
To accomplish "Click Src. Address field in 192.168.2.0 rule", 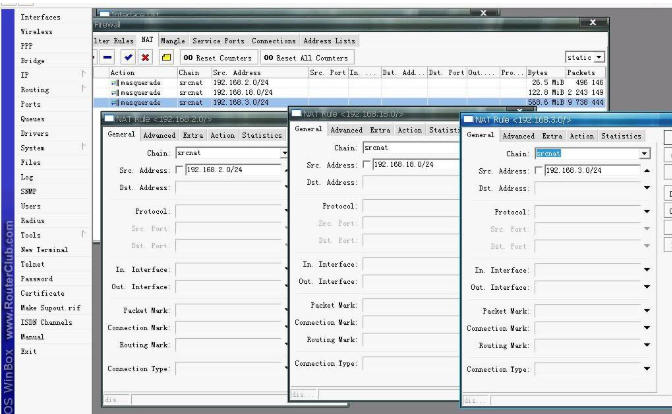I will 231,170.
